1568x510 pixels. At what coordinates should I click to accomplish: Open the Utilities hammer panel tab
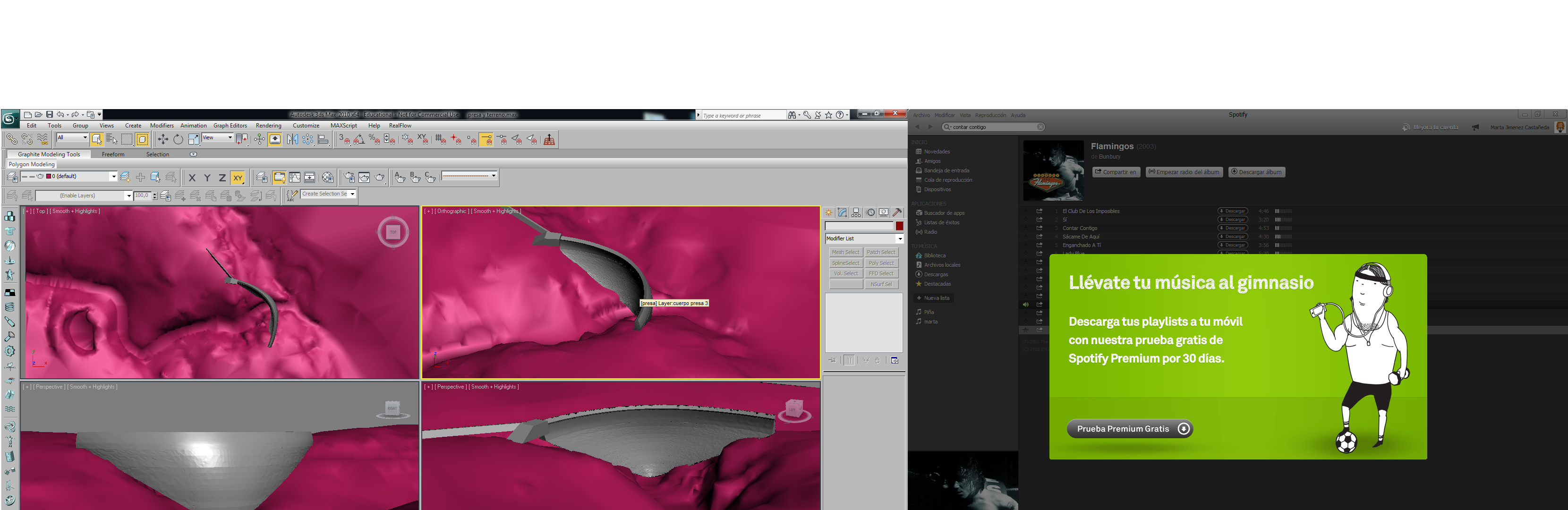coord(897,212)
